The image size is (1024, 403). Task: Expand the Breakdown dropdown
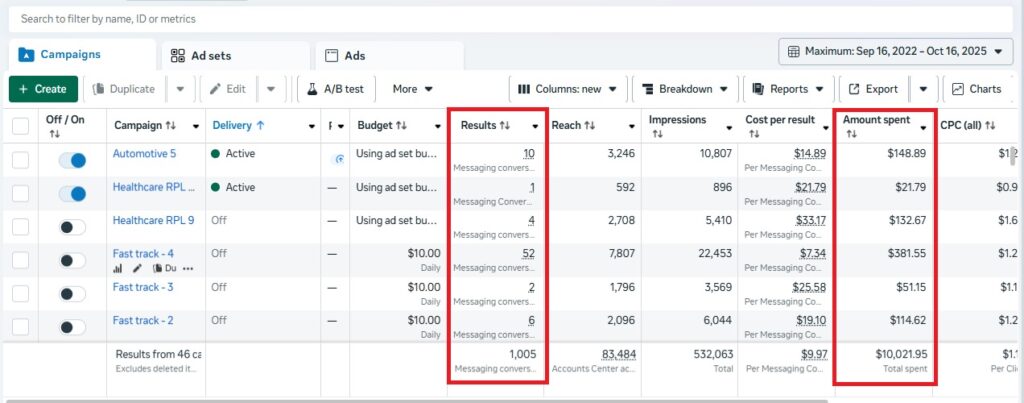pos(685,89)
